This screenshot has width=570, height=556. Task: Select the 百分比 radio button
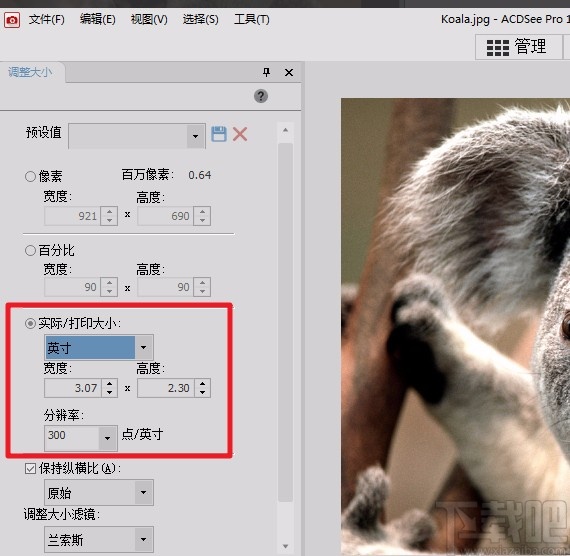click(x=31, y=251)
